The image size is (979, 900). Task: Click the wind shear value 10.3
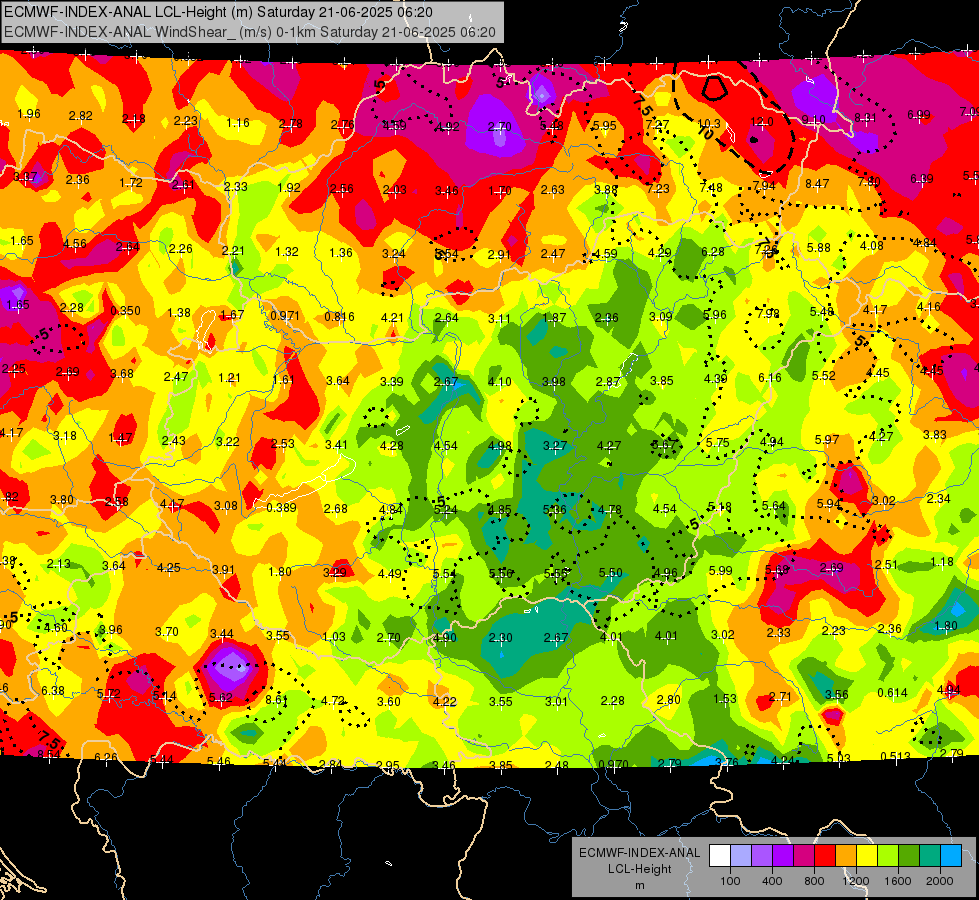[x=709, y=124]
